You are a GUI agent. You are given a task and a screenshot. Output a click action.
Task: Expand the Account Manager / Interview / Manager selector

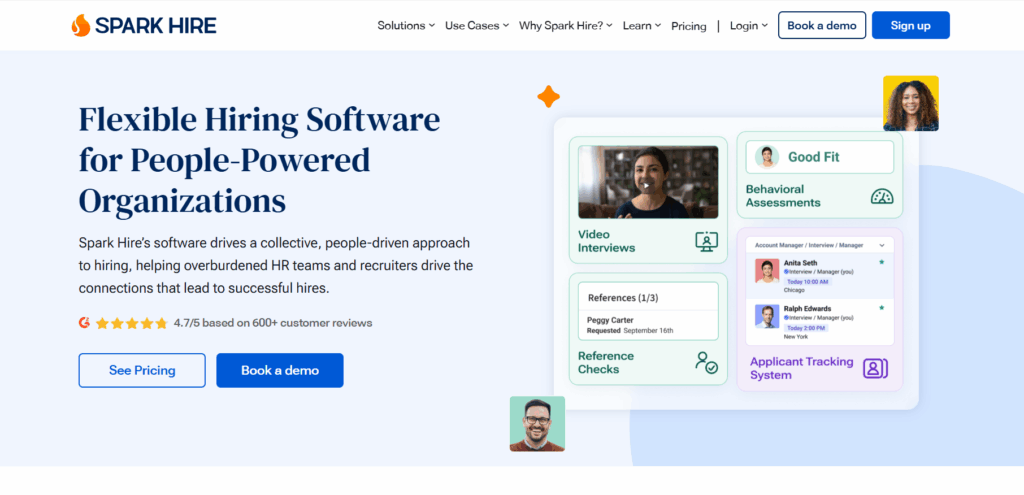coord(820,246)
